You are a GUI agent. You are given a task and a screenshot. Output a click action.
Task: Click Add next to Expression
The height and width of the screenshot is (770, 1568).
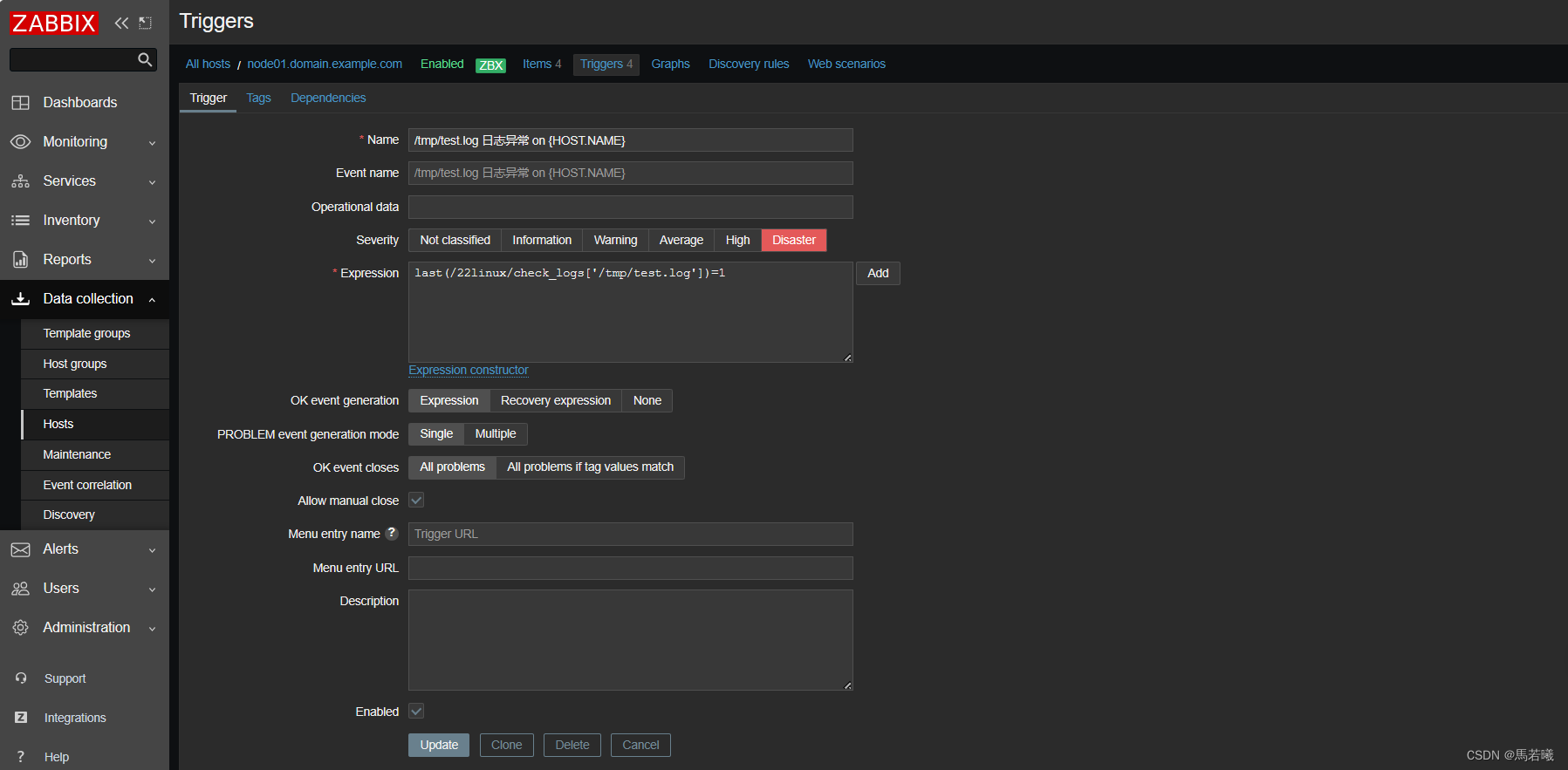tap(878, 273)
